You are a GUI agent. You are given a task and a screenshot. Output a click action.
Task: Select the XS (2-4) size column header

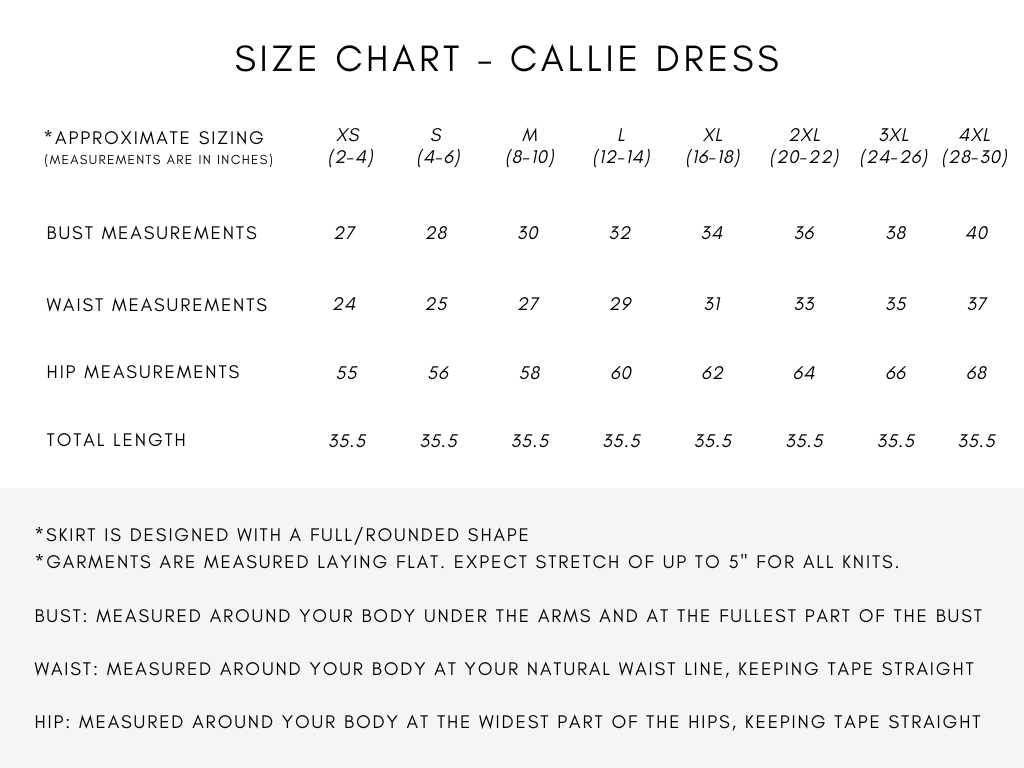pyautogui.click(x=349, y=146)
